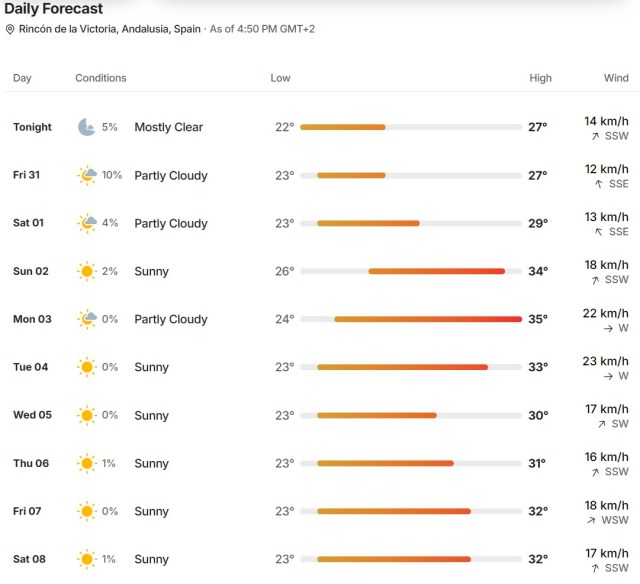The image size is (640, 584).
Task: Click the Rincón de la Victoria location text
Action: [x=110, y=29]
